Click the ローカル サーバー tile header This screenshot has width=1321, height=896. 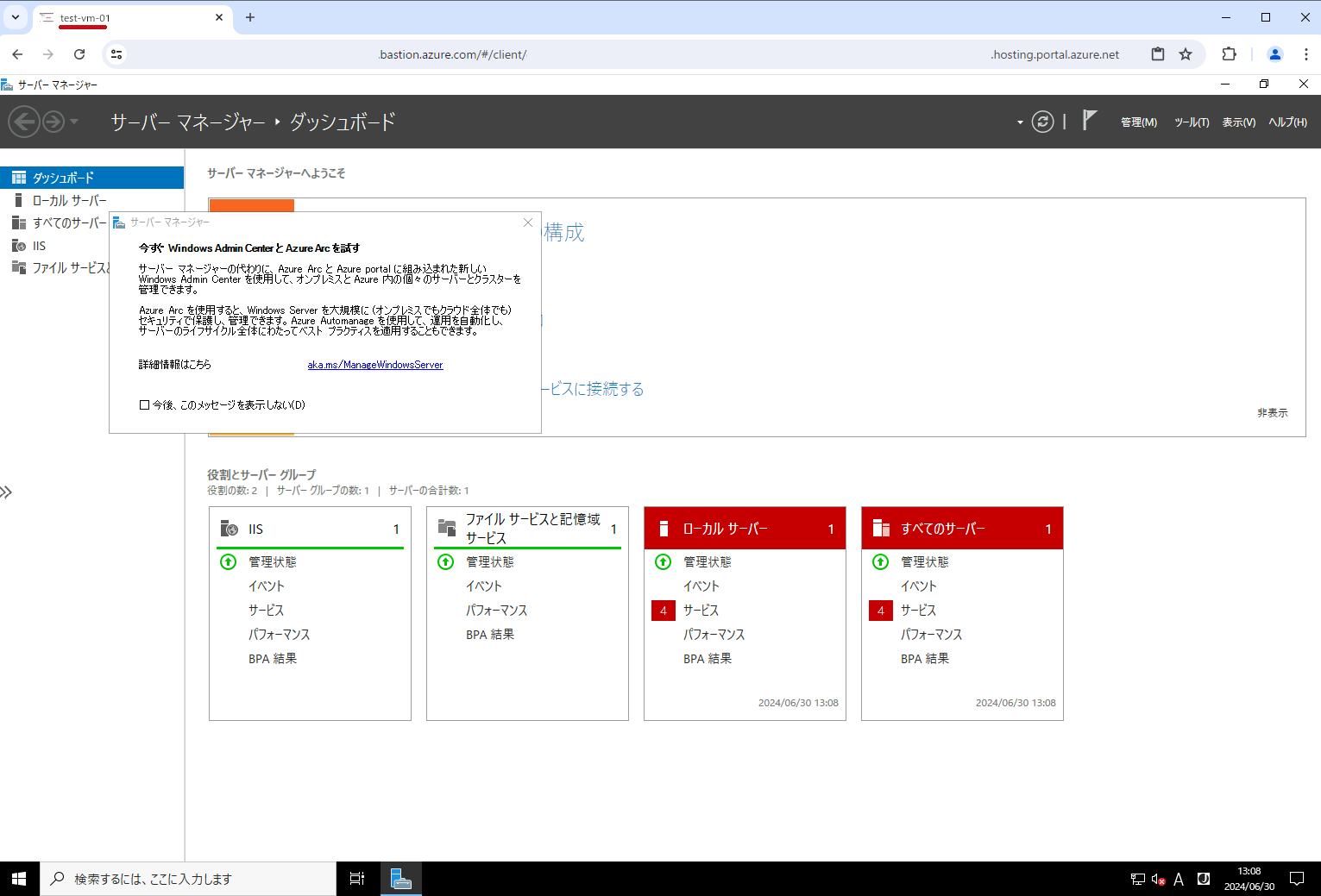click(x=745, y=529)
